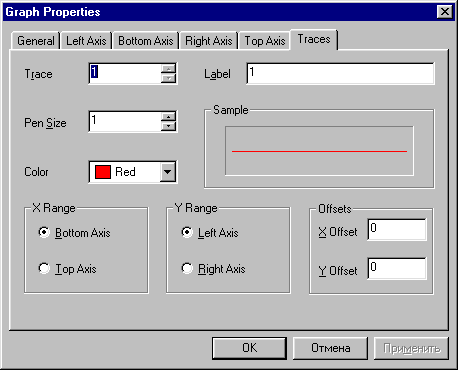Select Bottom Axis radio in X Range

(44, 232)
